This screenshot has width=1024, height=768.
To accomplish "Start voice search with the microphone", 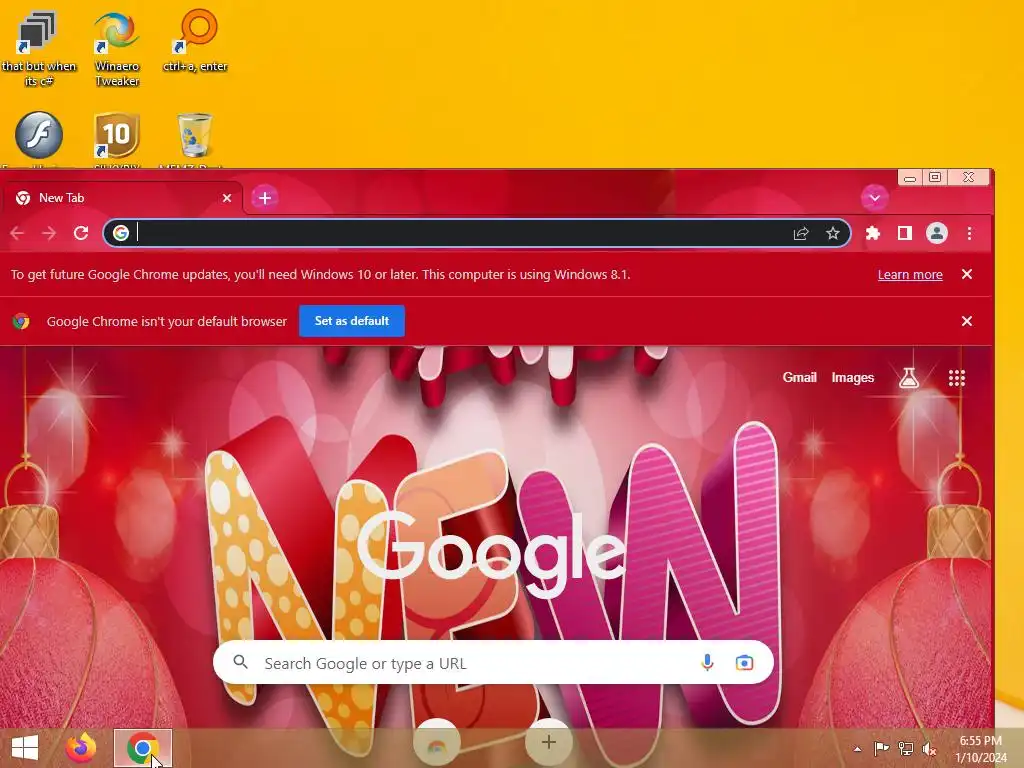I will [707, 663].
